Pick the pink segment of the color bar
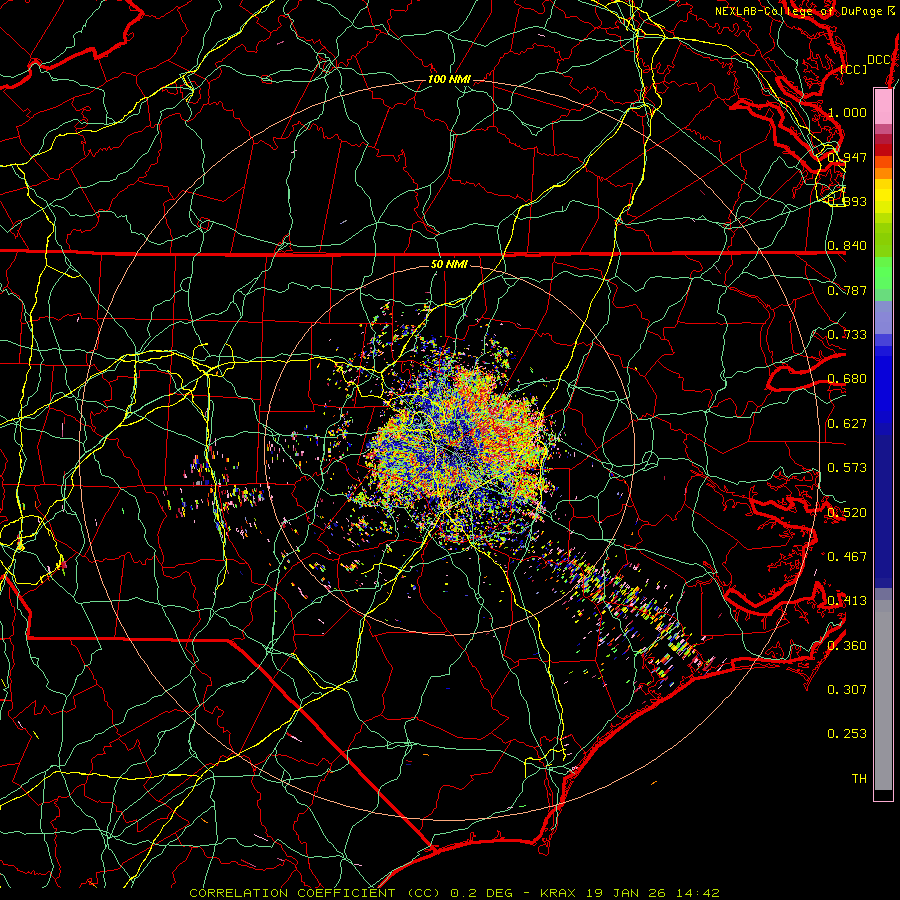The image size is (900, 900). tap(883, 107)
